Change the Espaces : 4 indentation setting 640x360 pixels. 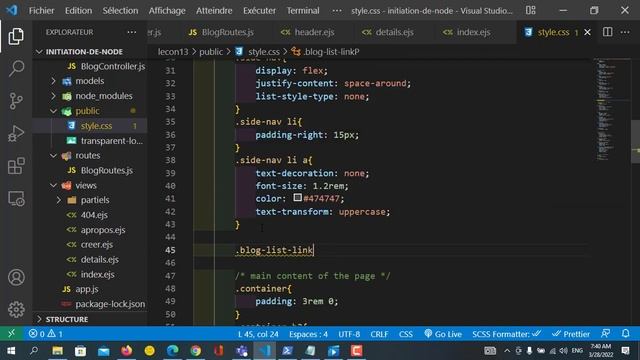pyautogui.click(x=308, y=334)
